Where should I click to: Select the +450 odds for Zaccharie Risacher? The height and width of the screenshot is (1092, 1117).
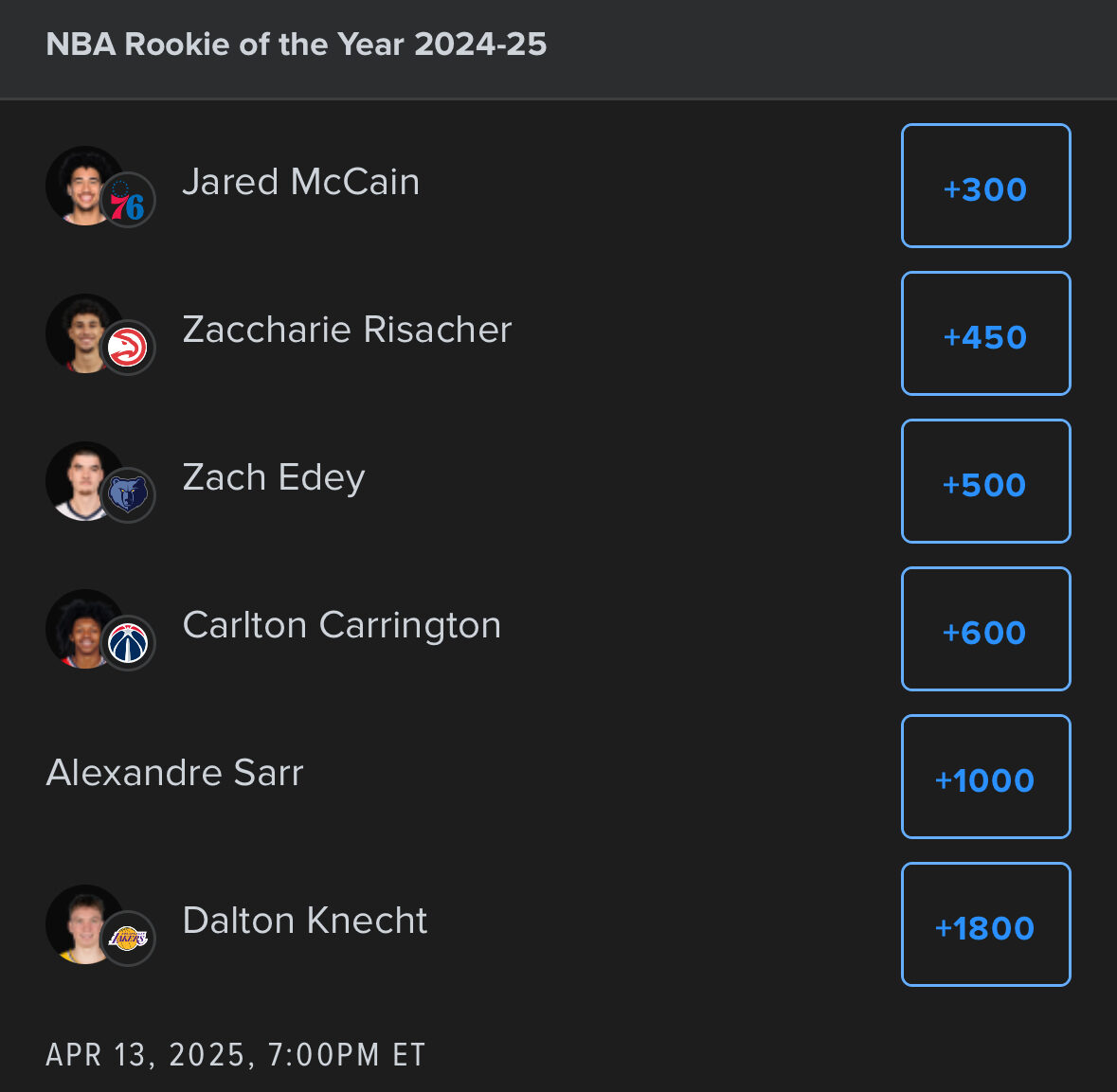[x=985, y=334]
